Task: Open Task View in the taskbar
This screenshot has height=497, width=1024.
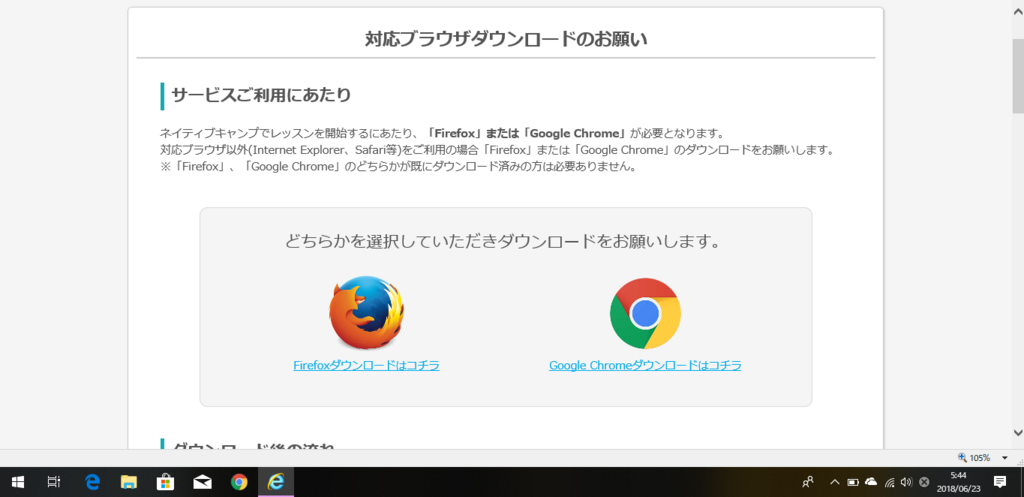Action: pyautogui.click(x=54, y=483)
